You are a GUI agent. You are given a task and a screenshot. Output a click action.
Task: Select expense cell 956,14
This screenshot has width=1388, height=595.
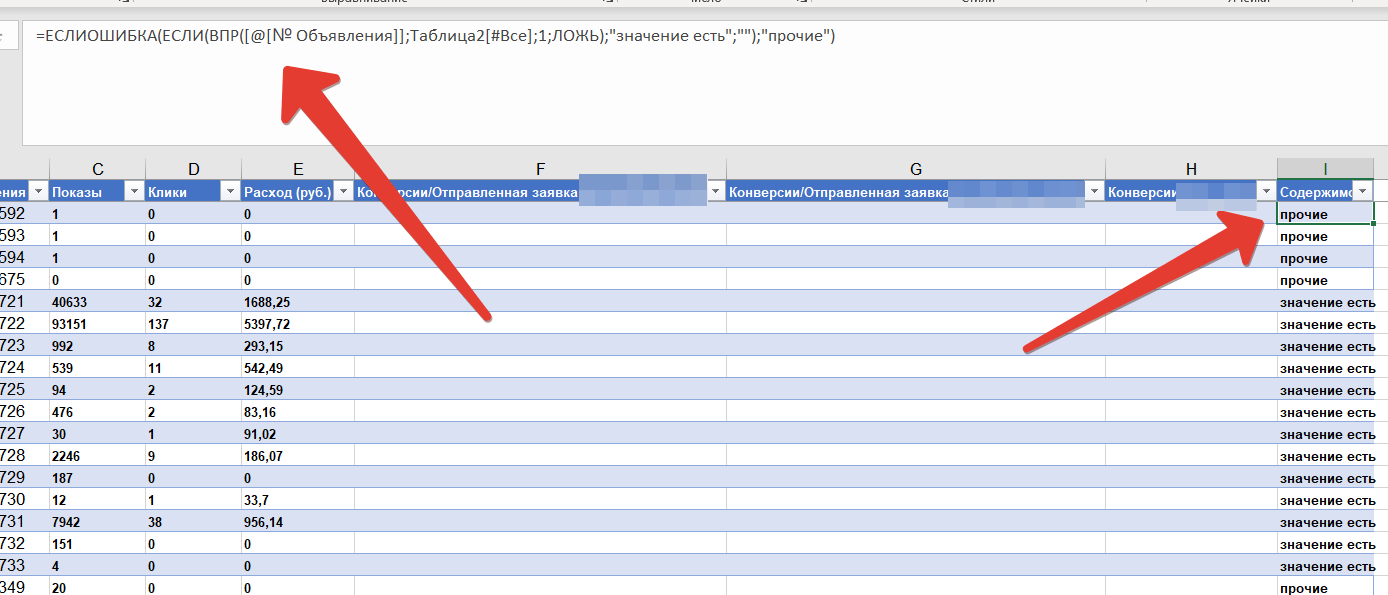(x=298, y=522)
